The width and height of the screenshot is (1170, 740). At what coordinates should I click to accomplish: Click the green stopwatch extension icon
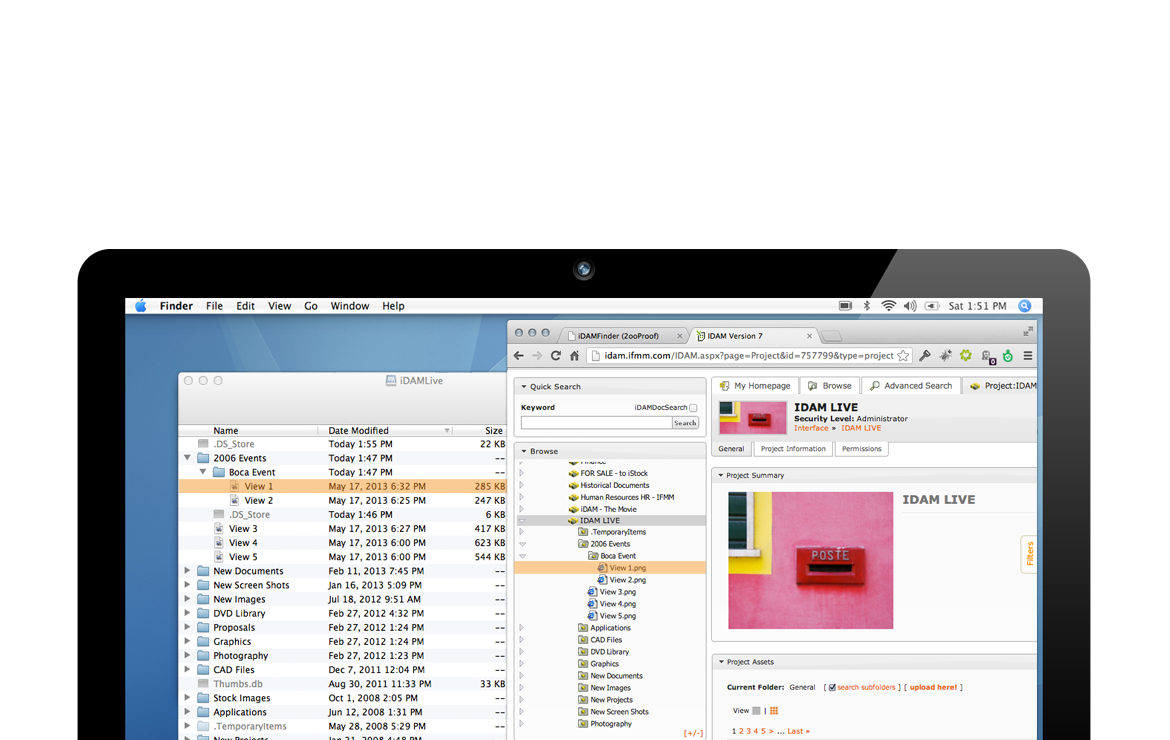pyautogui.click(x=1008, y=356)
